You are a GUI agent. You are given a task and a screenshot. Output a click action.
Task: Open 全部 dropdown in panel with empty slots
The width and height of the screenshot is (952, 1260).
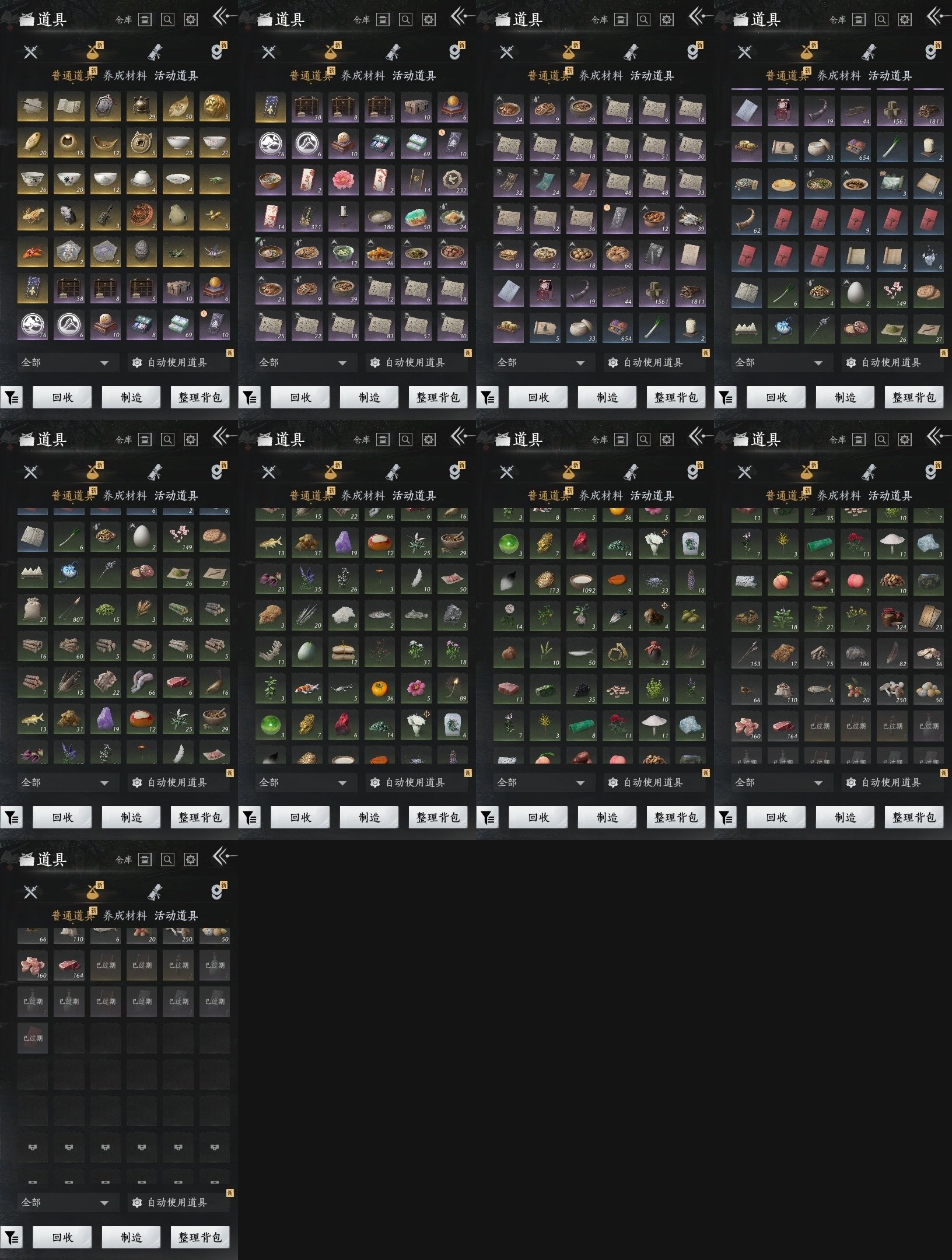coord(68,1202)
